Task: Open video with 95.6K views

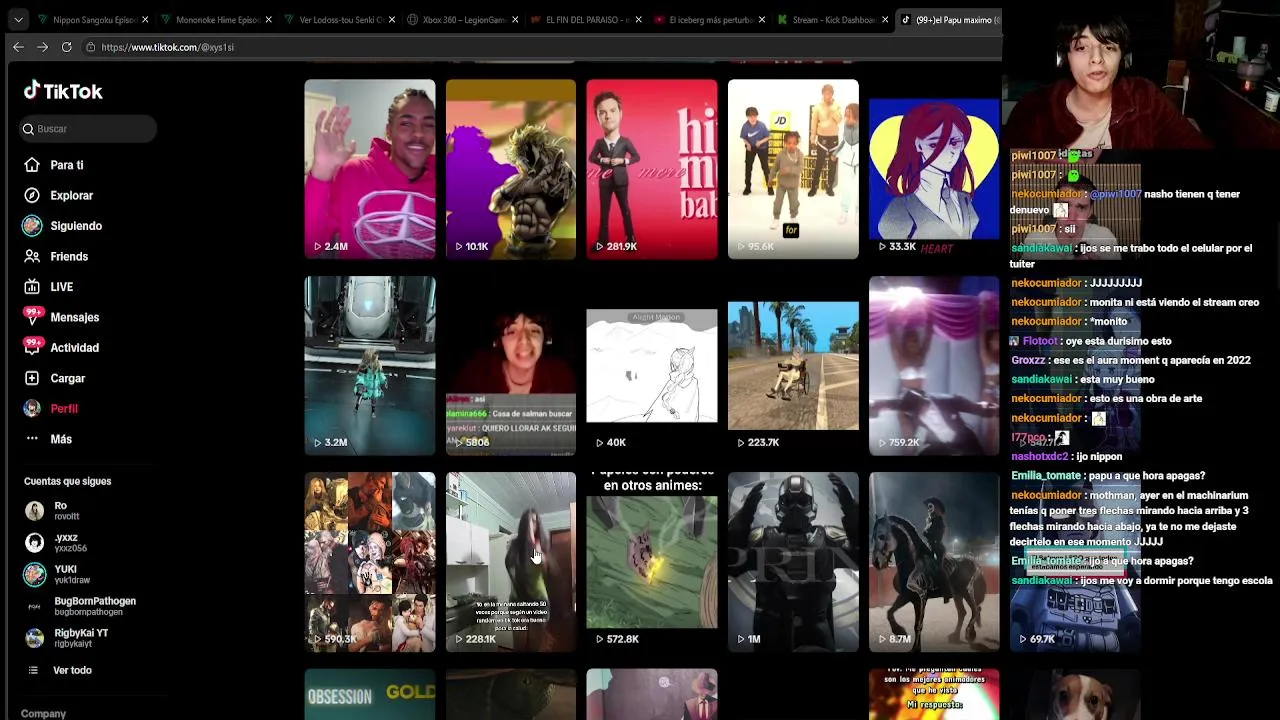Action: tap(793, 169)
